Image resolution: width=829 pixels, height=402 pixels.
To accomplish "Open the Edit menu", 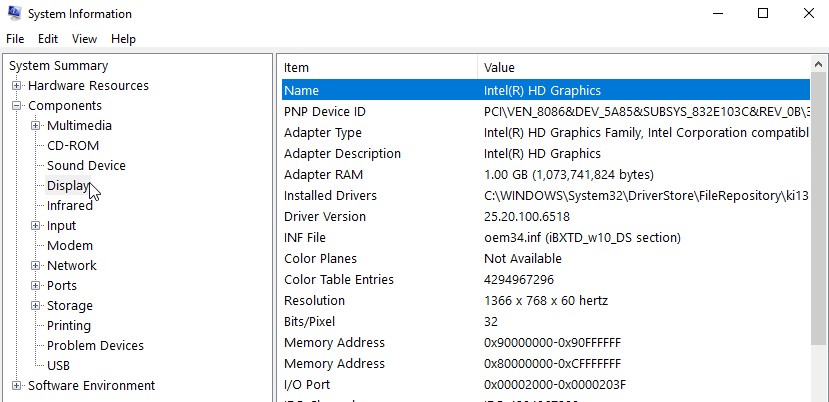I will pos(48,39).
